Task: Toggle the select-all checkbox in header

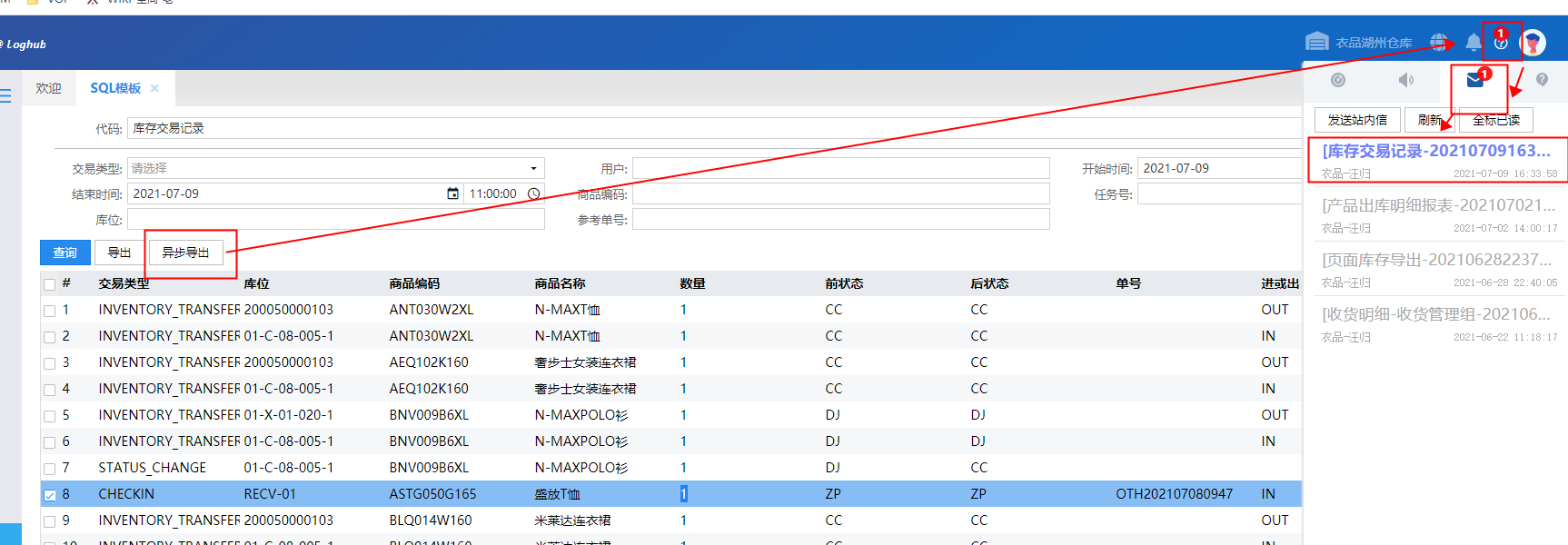Action: pyautogui.click(x=50, y=284)
